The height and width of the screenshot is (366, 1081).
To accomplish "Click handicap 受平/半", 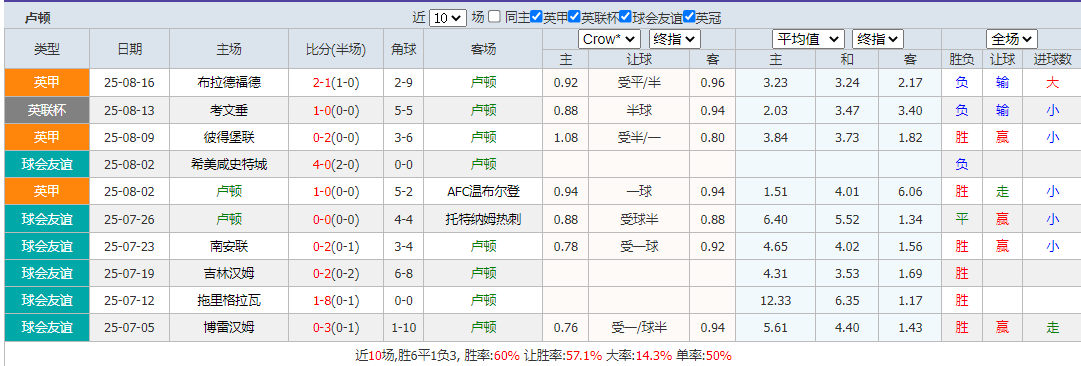I will click(x=638, y=83).
